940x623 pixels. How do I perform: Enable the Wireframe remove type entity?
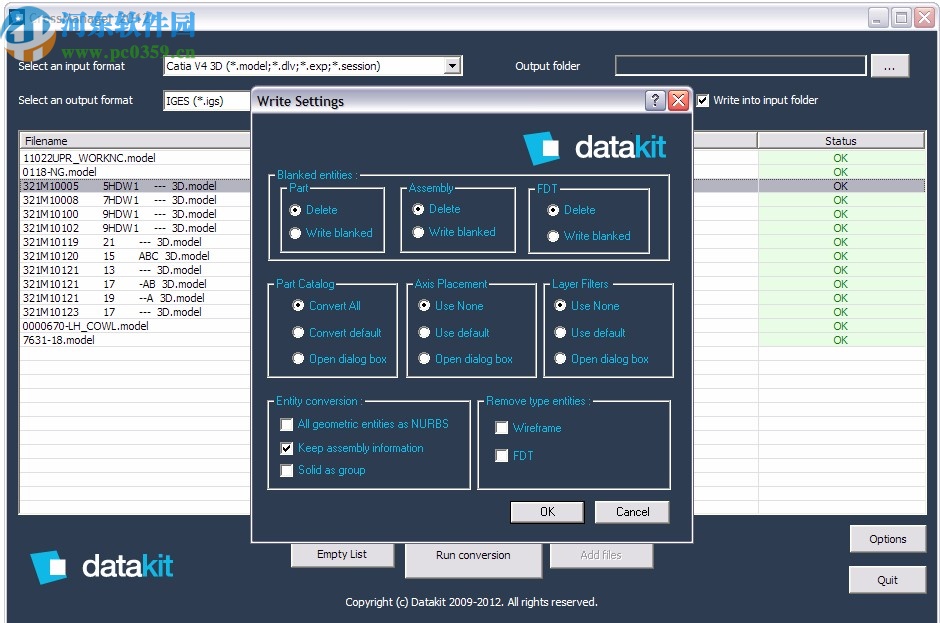[501, 427]
